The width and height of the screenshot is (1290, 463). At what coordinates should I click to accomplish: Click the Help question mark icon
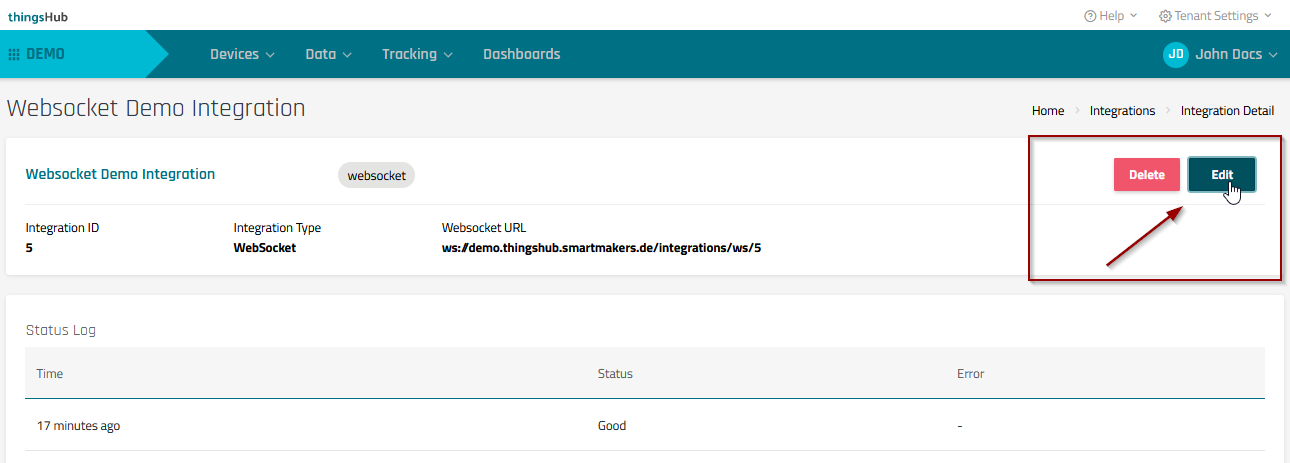click(1090, 16)
